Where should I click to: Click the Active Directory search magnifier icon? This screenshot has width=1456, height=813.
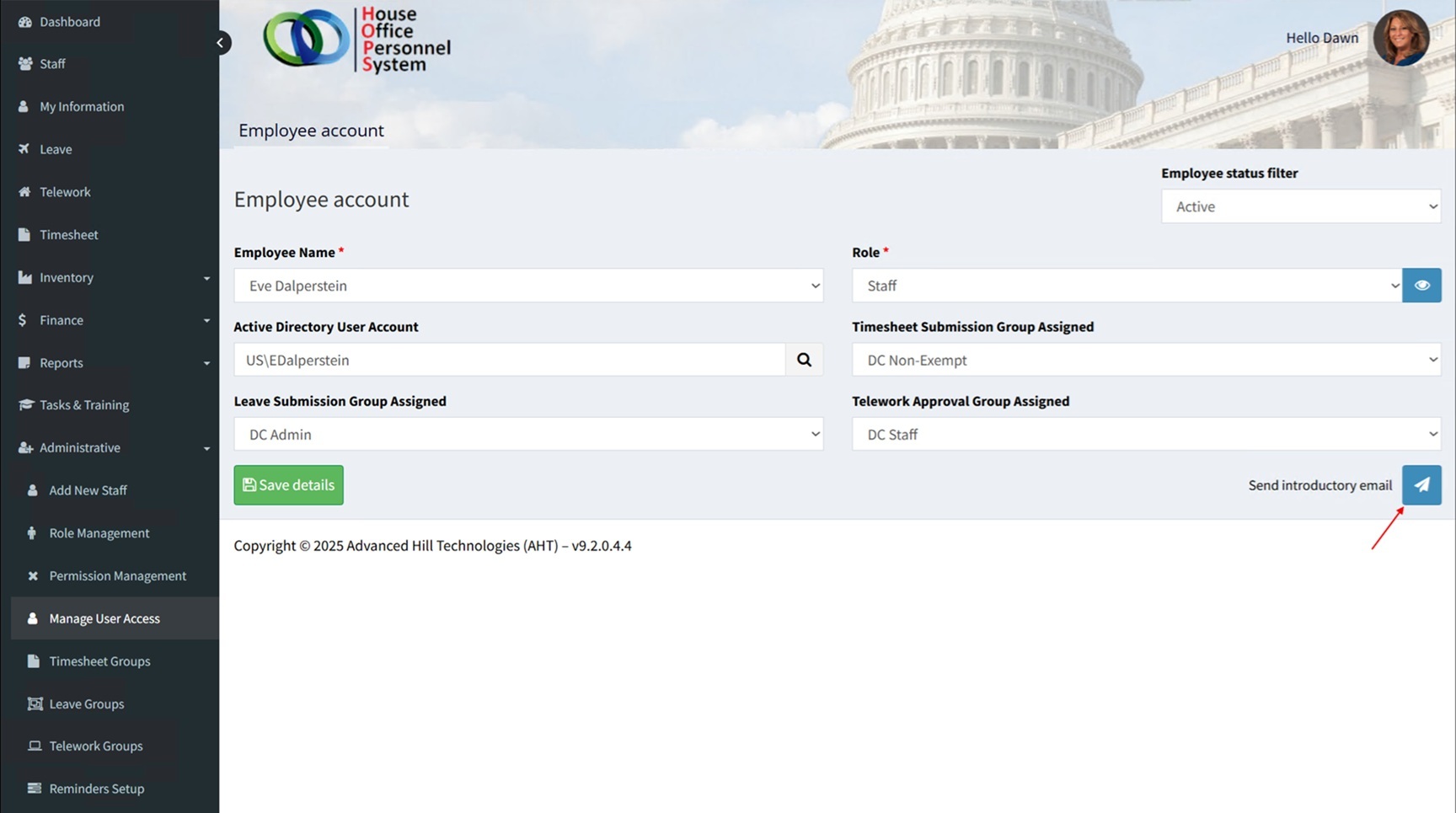click(804, 360)
